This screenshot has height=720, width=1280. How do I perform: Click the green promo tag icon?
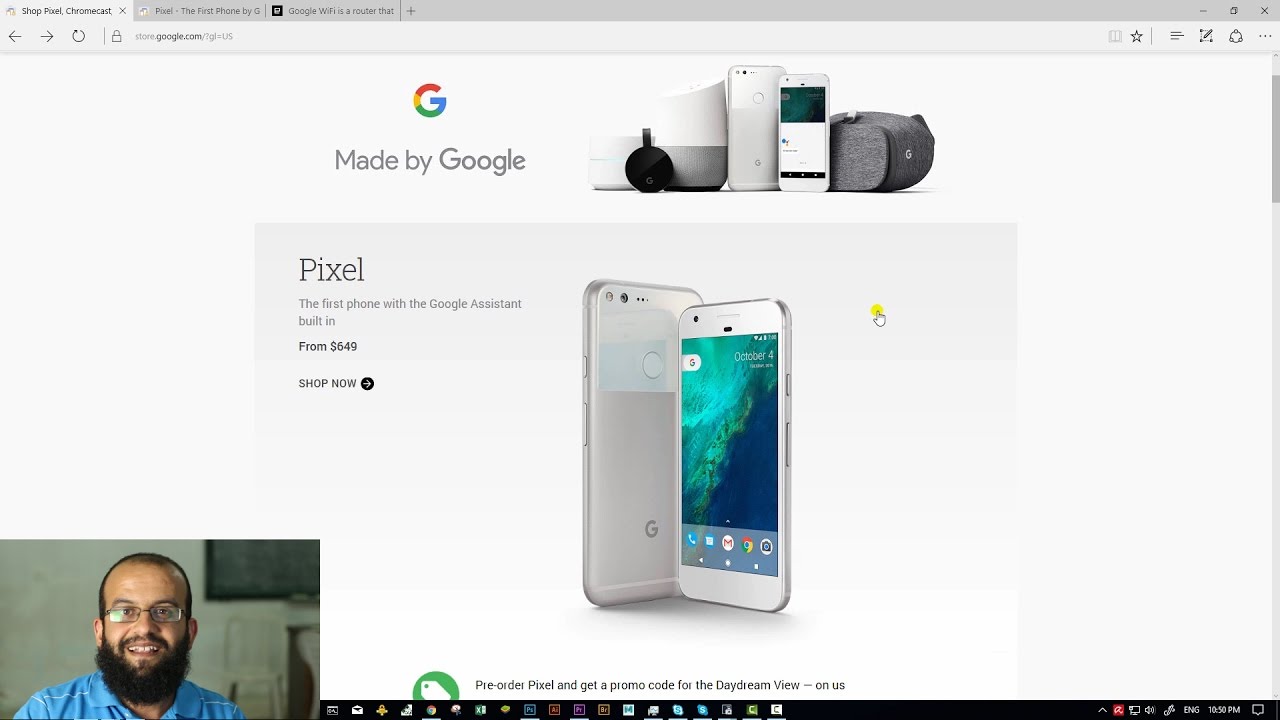point(436,686)
